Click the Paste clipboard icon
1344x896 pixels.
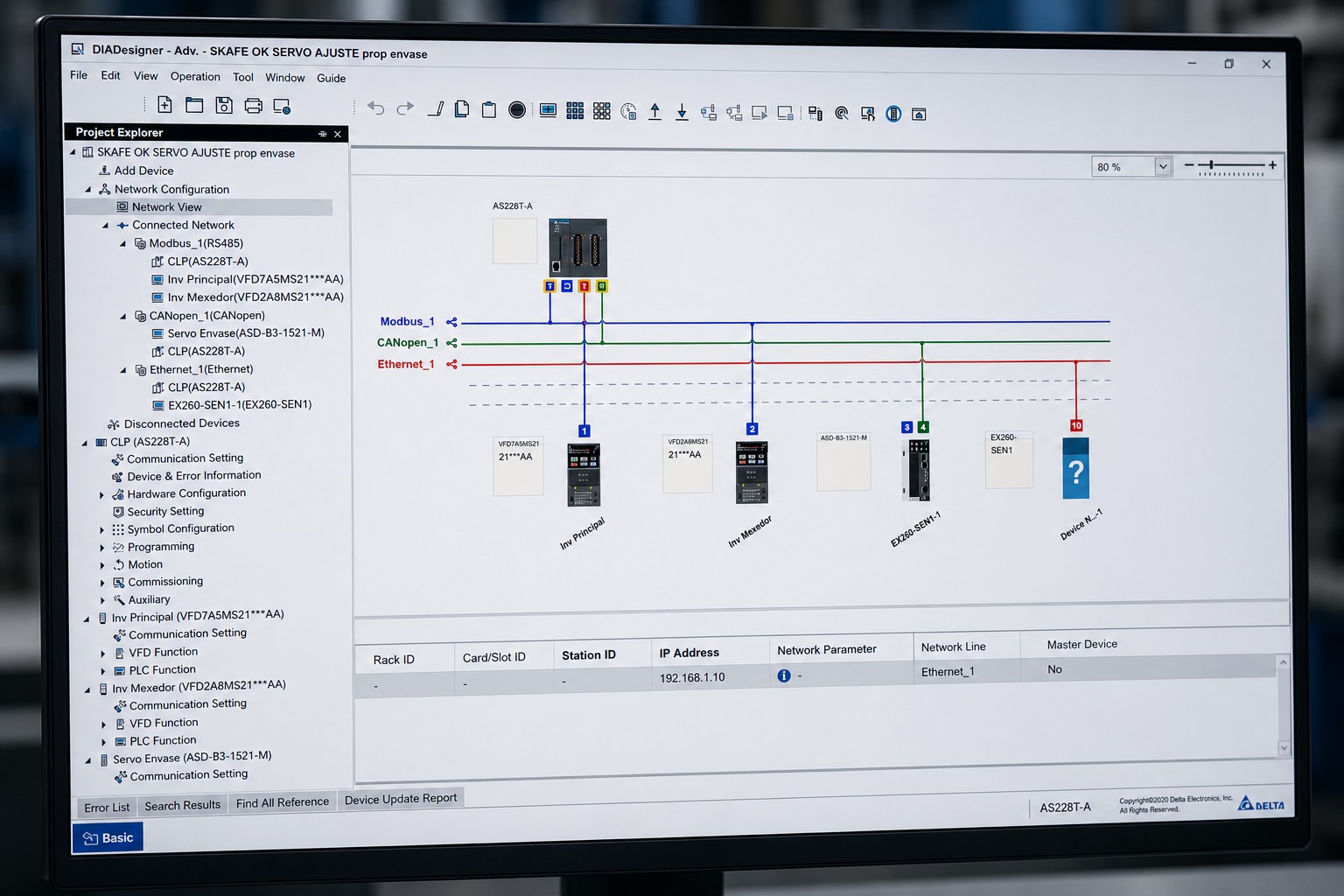point(489,109)
